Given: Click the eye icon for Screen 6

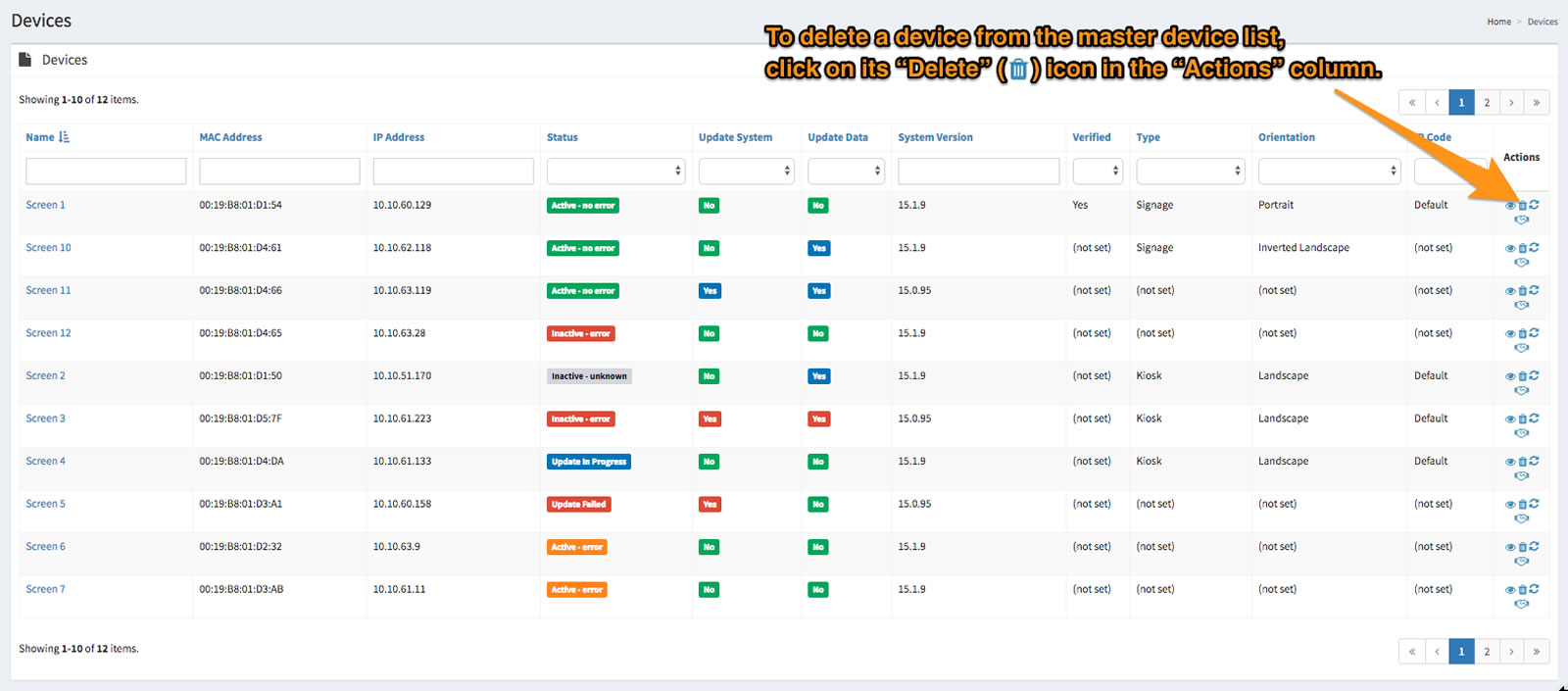Looking at the screenshot, I should click(1510, 547).
